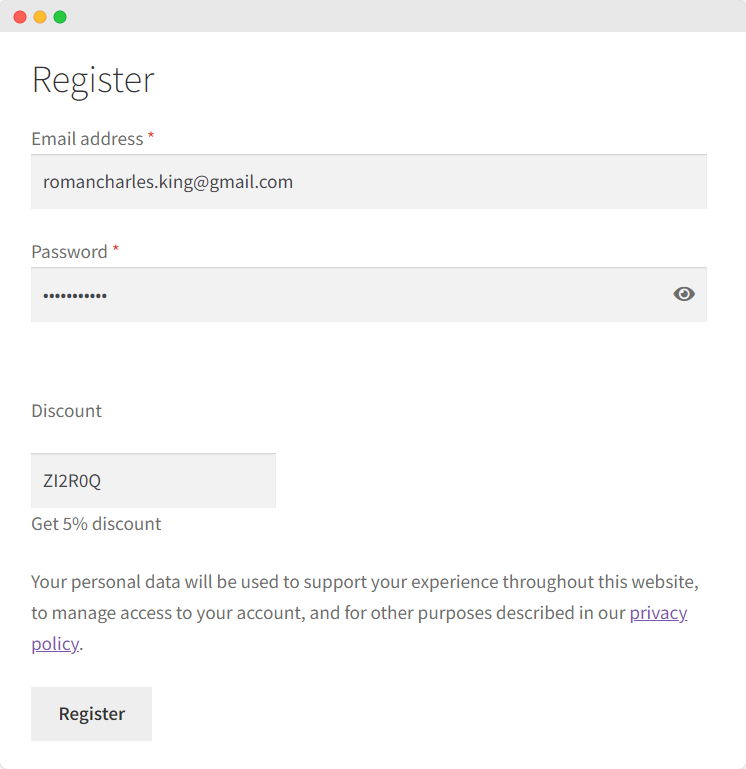The height and width of the screenshot is (769, 746).
Task: Click the "Password" field label
Action: coord(69,252)
